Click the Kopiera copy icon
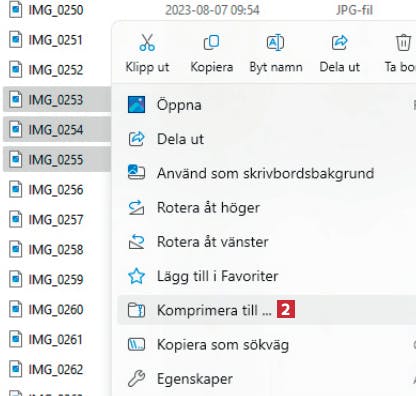 click(x=211, y=42)
